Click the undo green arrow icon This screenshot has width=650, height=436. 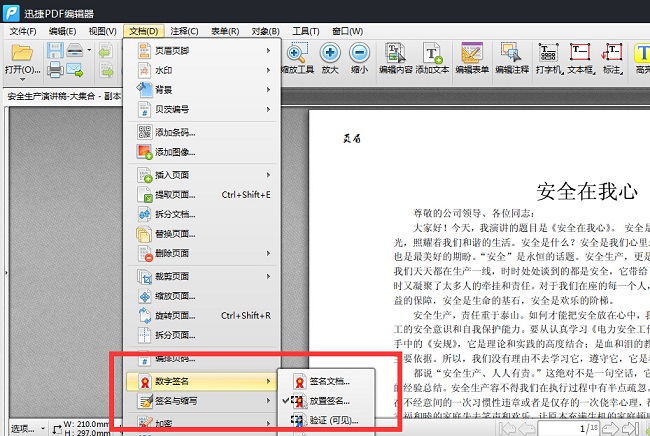[x=106, y=51]
